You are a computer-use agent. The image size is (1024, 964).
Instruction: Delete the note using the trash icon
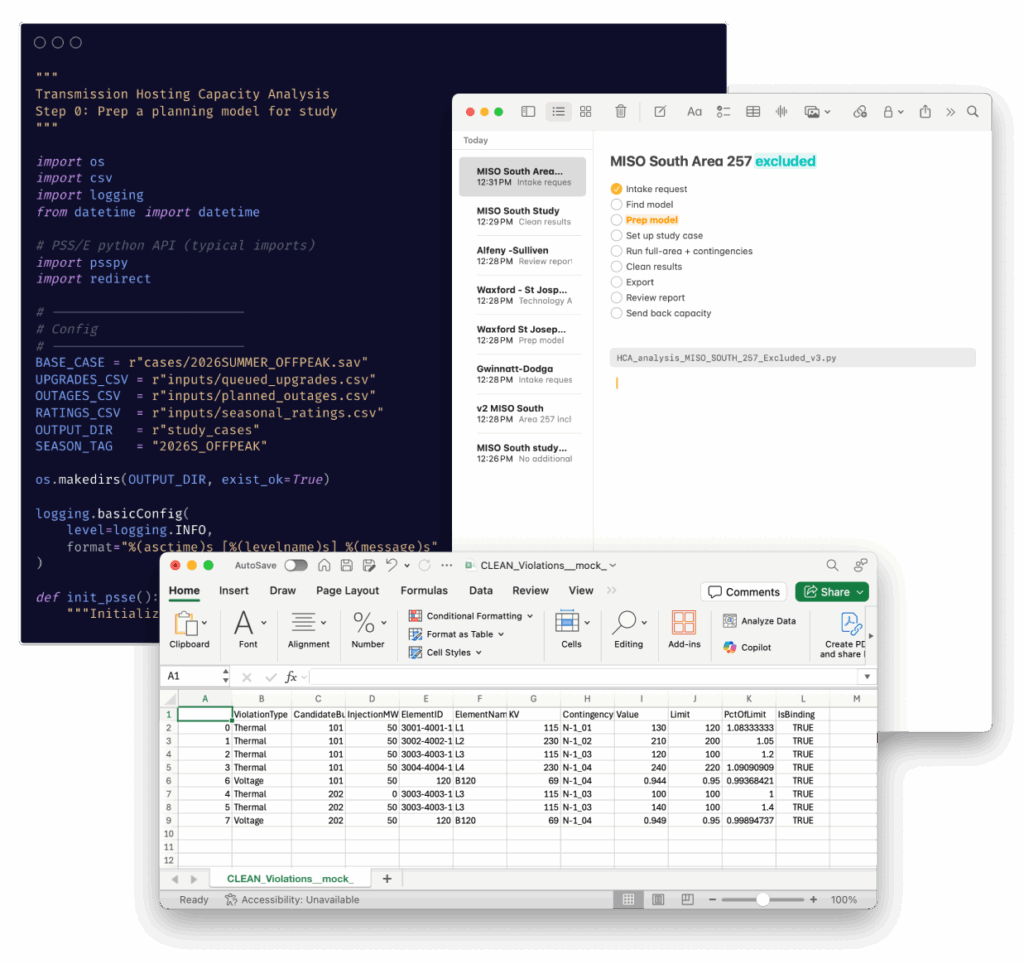click(x=620, y=112)
